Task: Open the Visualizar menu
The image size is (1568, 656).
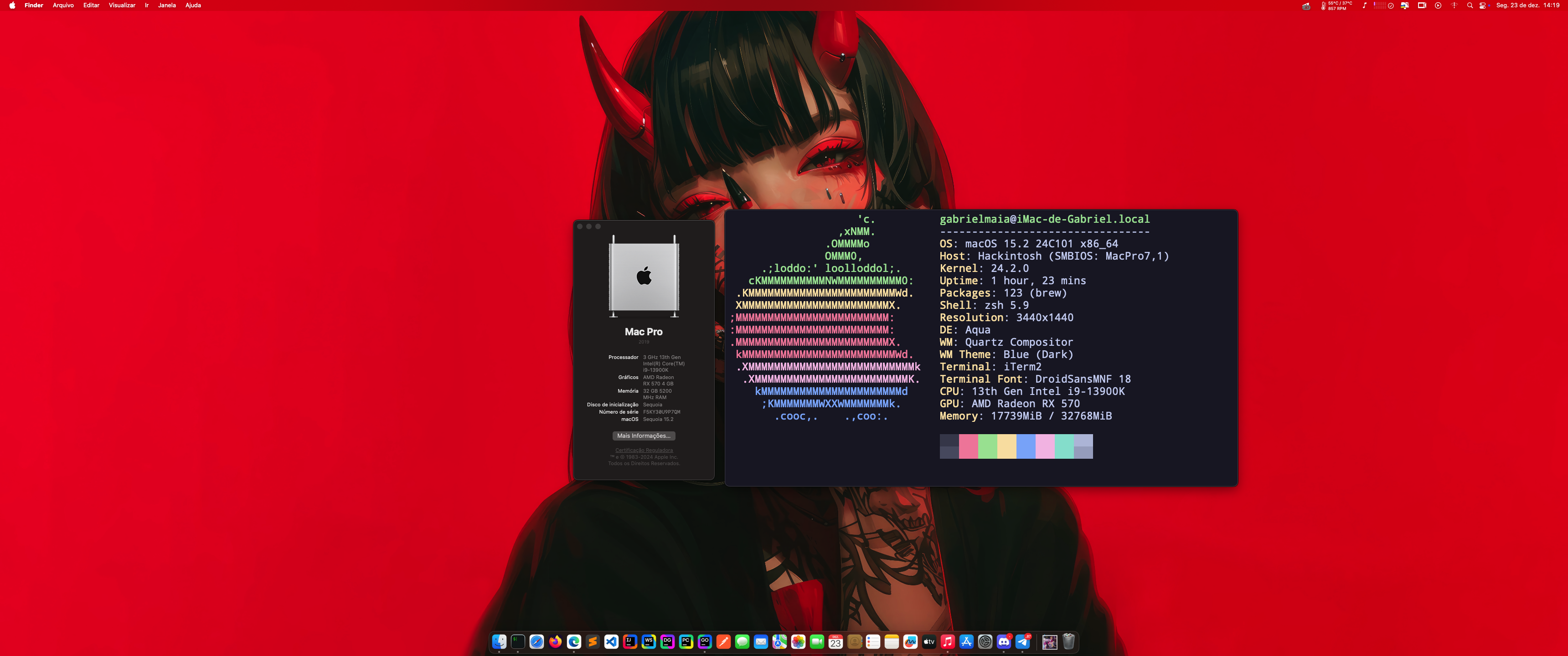Action: click(122, 5)
